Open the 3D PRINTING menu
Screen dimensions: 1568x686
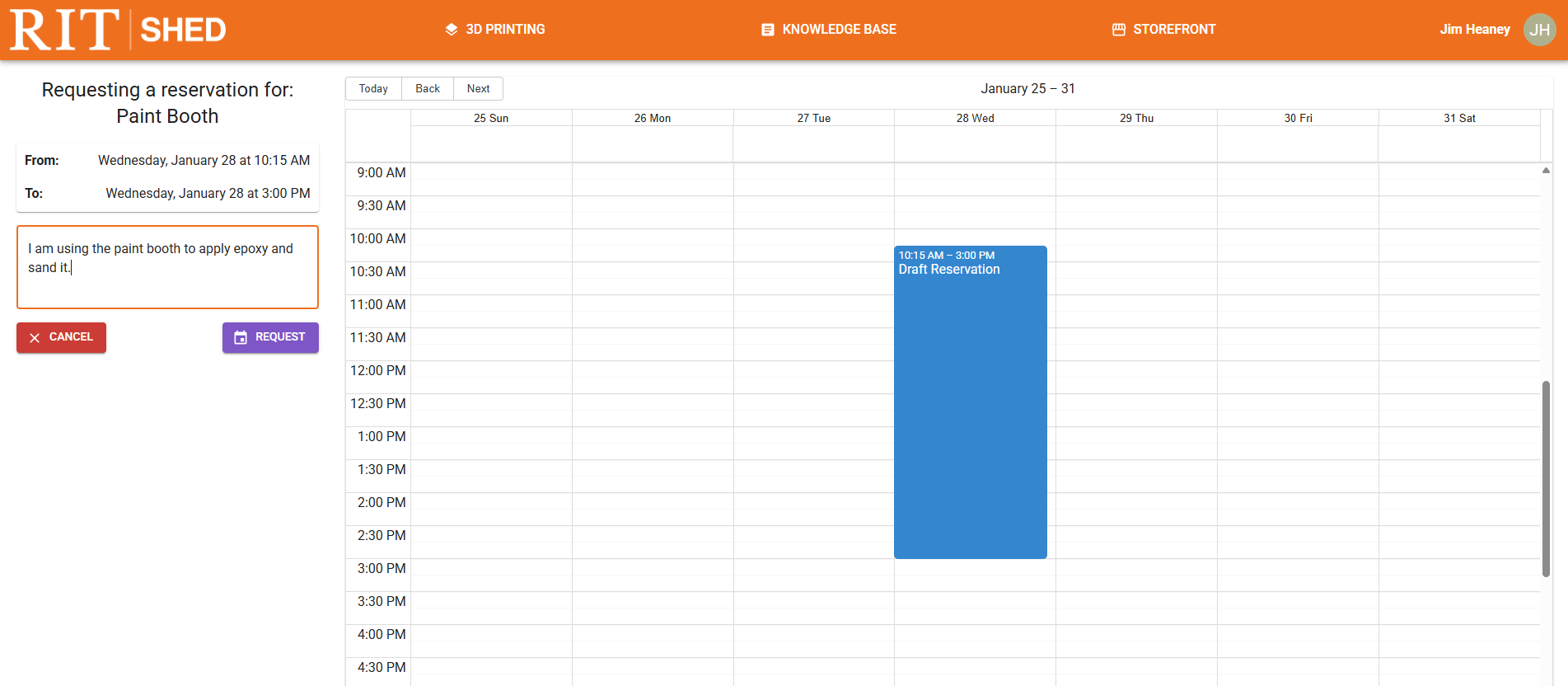[x=495, y=30]
